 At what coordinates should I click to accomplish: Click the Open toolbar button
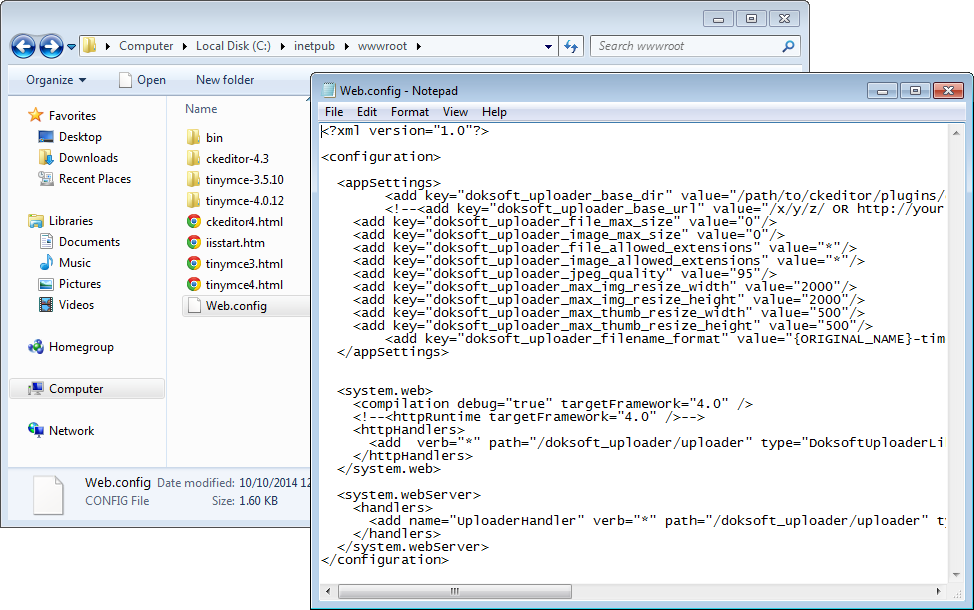tap(141, 80)
